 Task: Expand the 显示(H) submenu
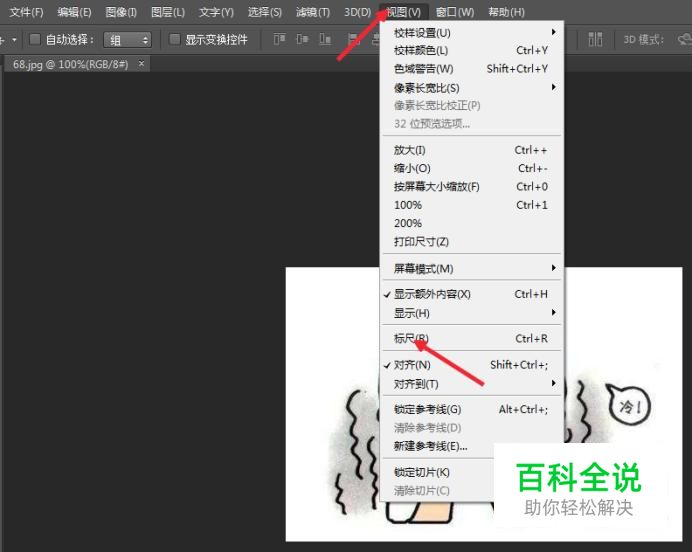tap(471, 313)
